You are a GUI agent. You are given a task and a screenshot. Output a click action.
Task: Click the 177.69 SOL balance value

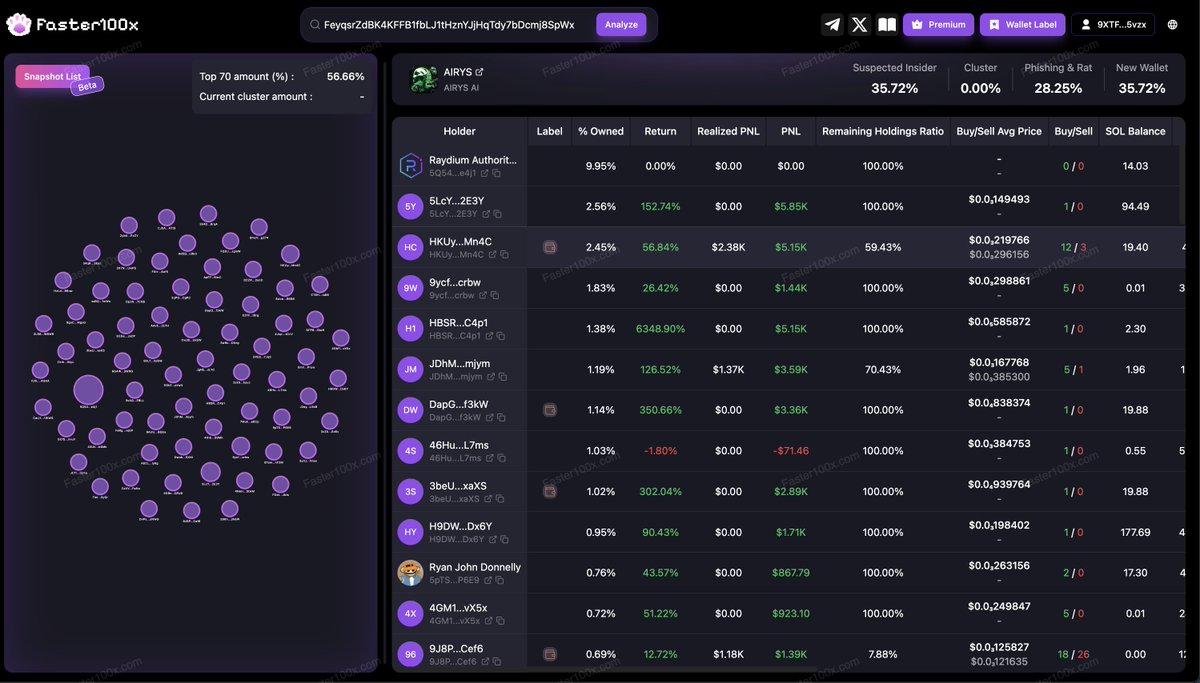click(1135, 532)
